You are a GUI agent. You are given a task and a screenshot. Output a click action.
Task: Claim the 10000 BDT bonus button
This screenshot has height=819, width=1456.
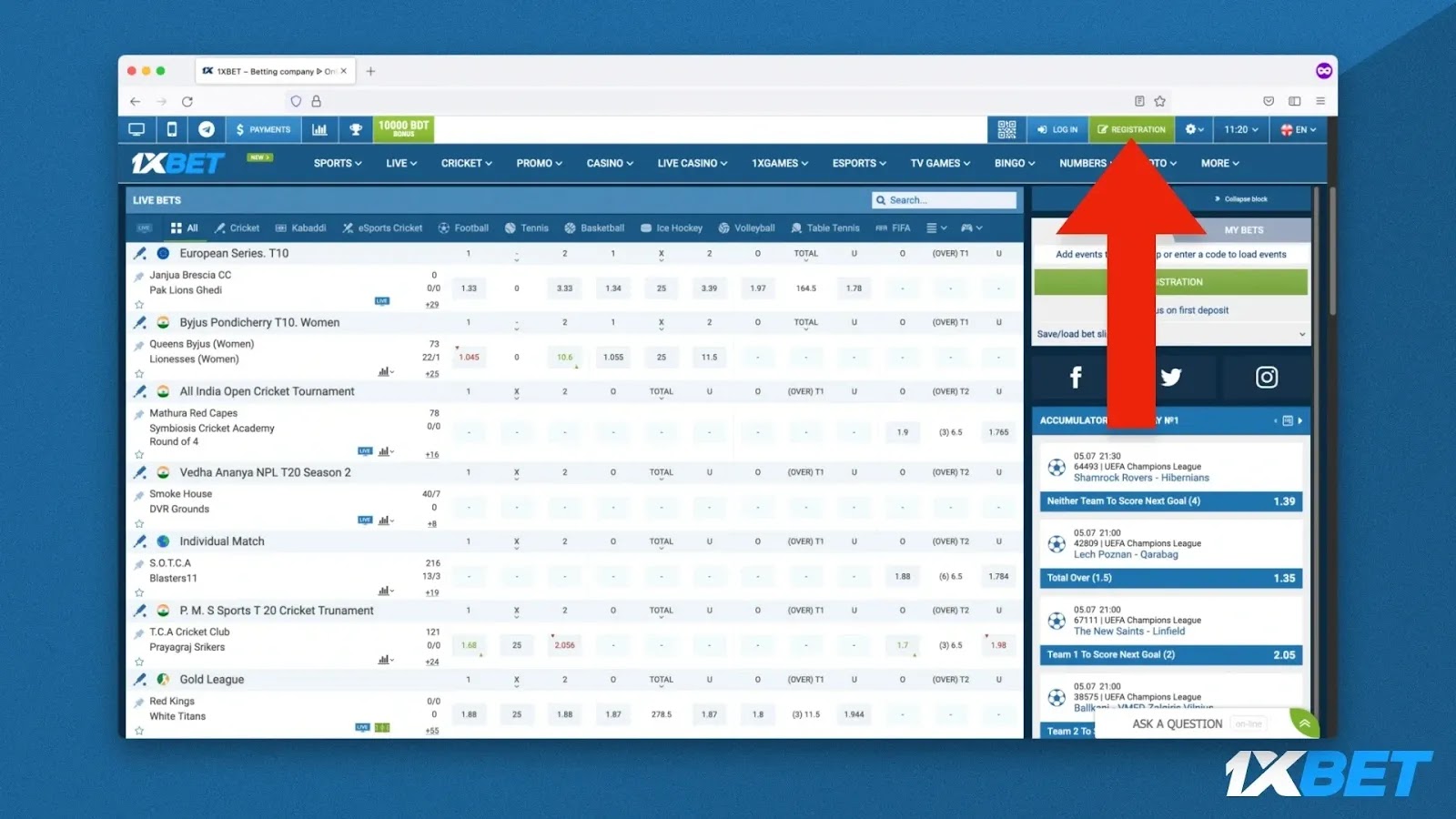(x=403, y=129)
